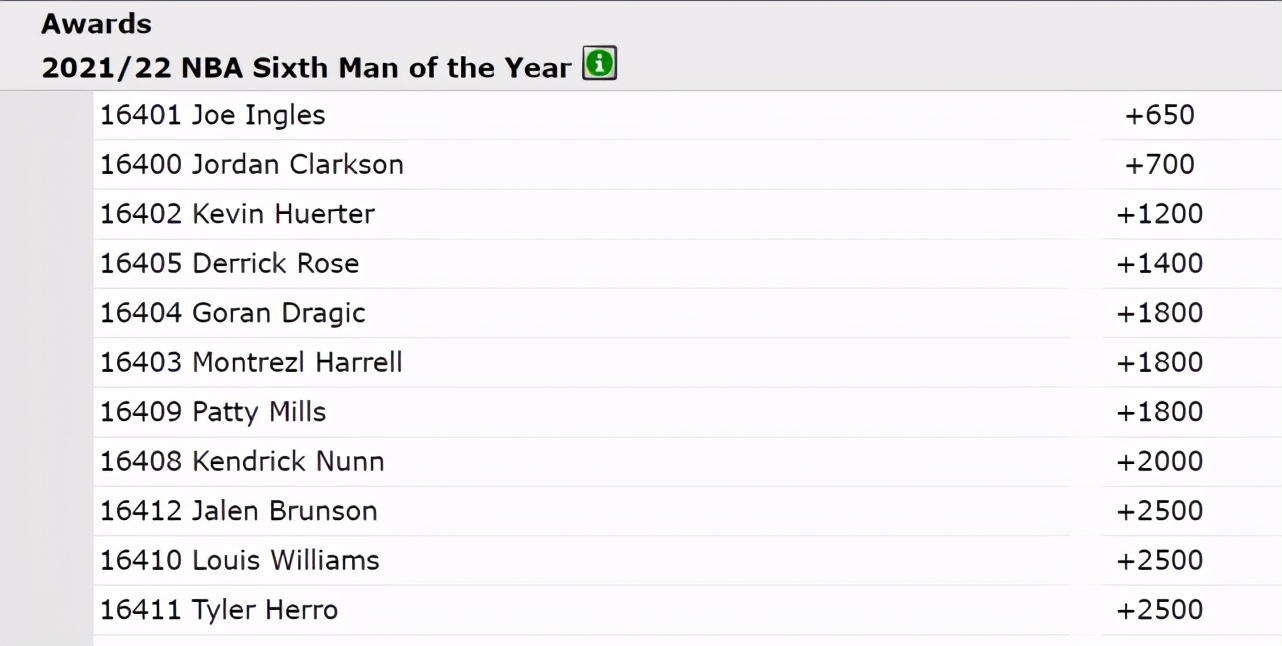The width and height of the screenshot is (1282, 646).
Task: Choose Patty Mills +1800 odds
Action: (x=1160, y=412)
